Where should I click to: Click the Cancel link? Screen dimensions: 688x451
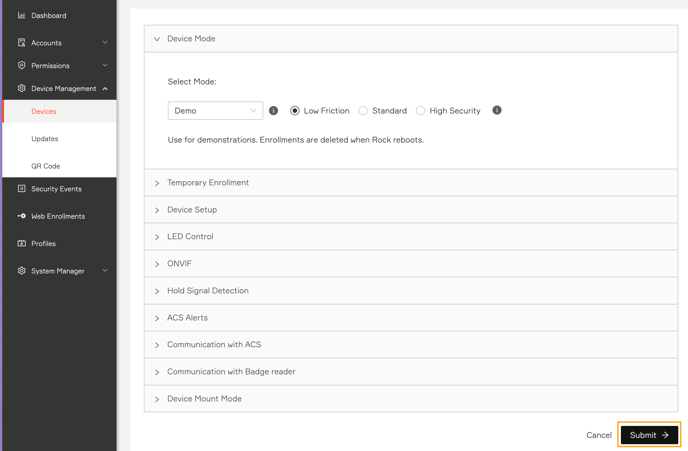(x=598, y=435)
